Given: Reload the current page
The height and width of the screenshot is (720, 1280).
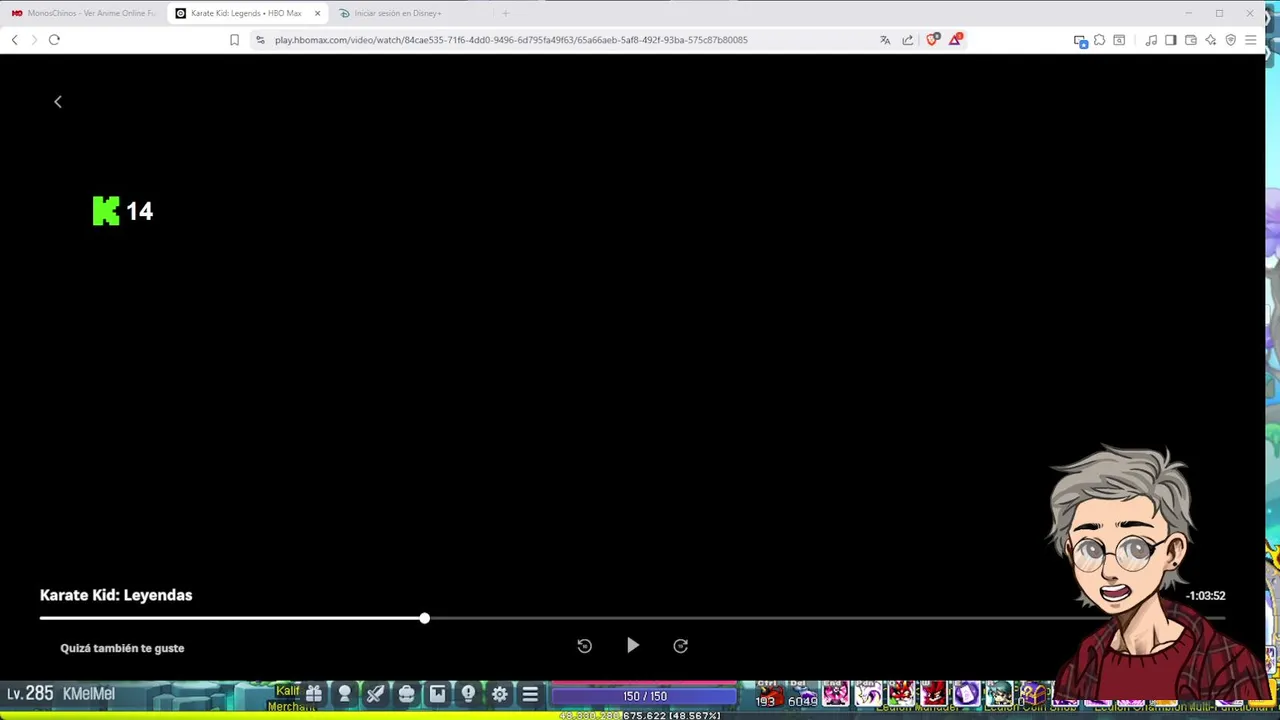Looking at the screenshot, I should (x=54, y=40).
